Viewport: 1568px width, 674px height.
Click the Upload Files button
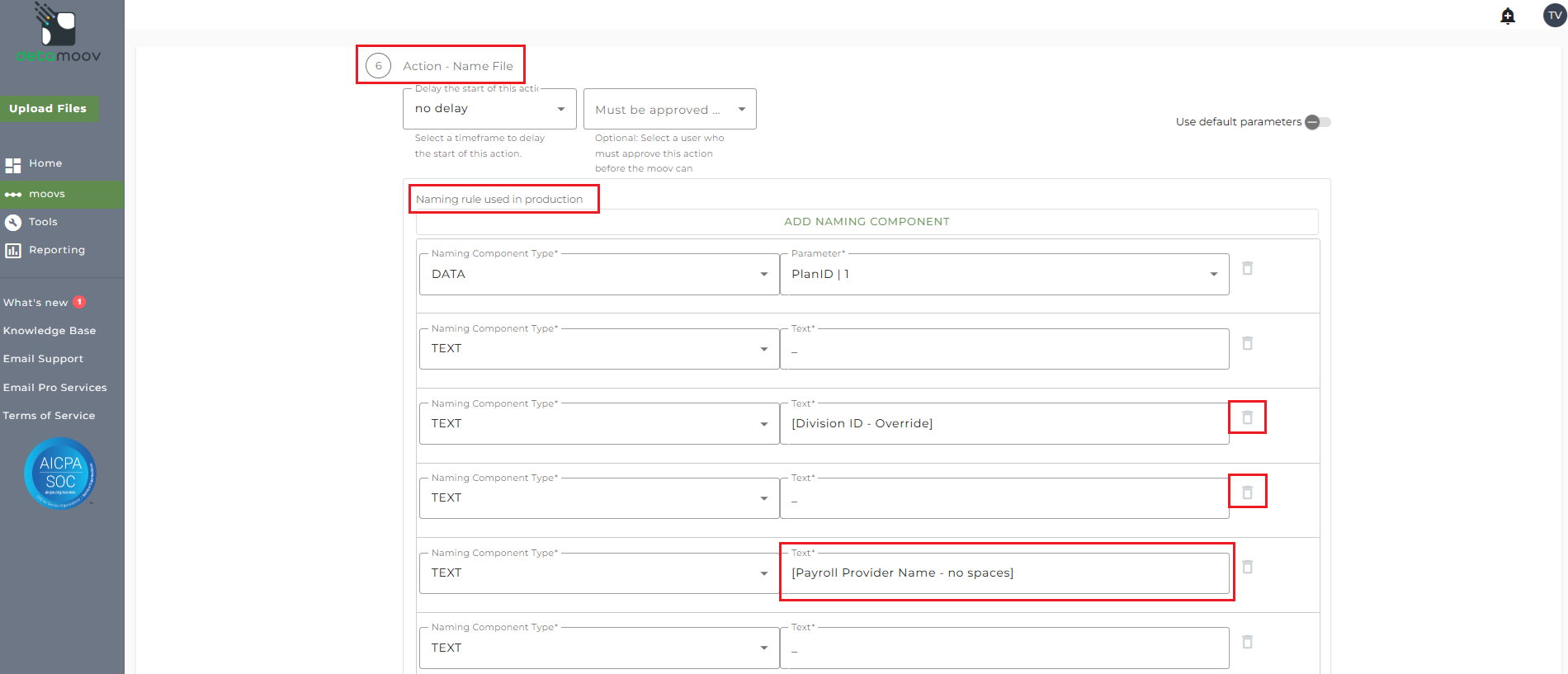click(48, 108)
